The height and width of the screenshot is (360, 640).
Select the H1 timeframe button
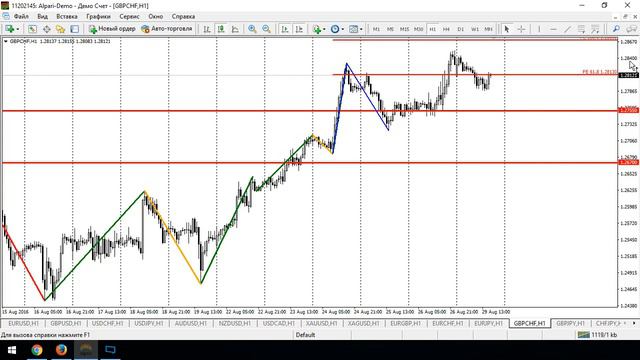pos(433,29)
